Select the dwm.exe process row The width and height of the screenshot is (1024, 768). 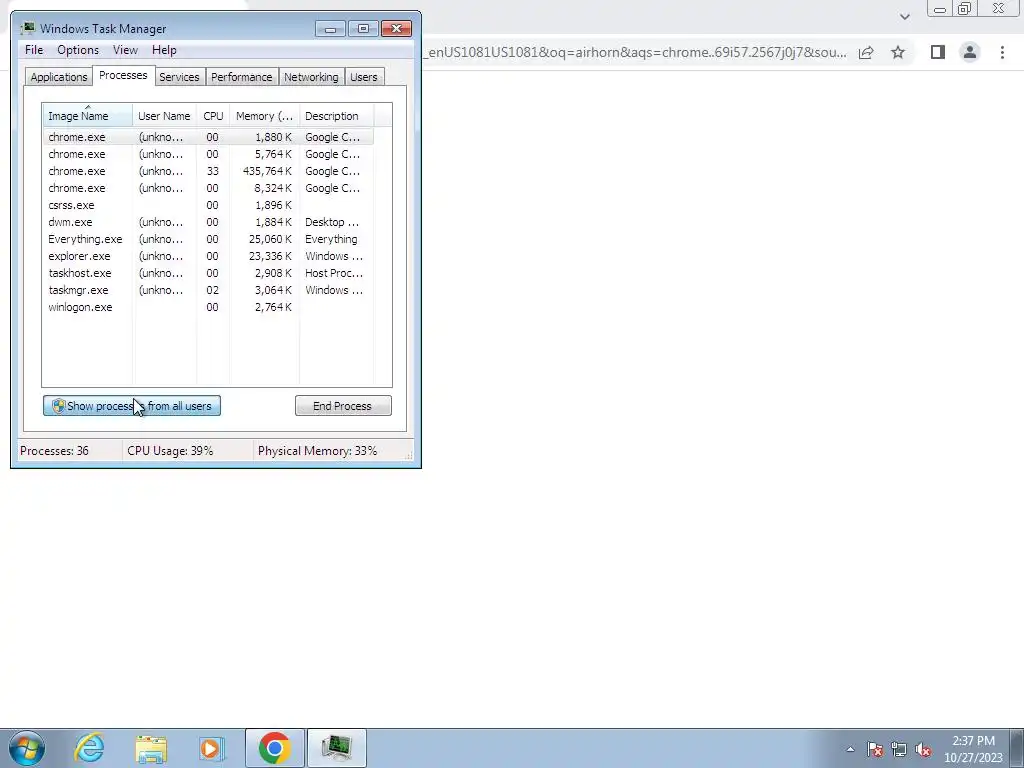coord(208,222)
